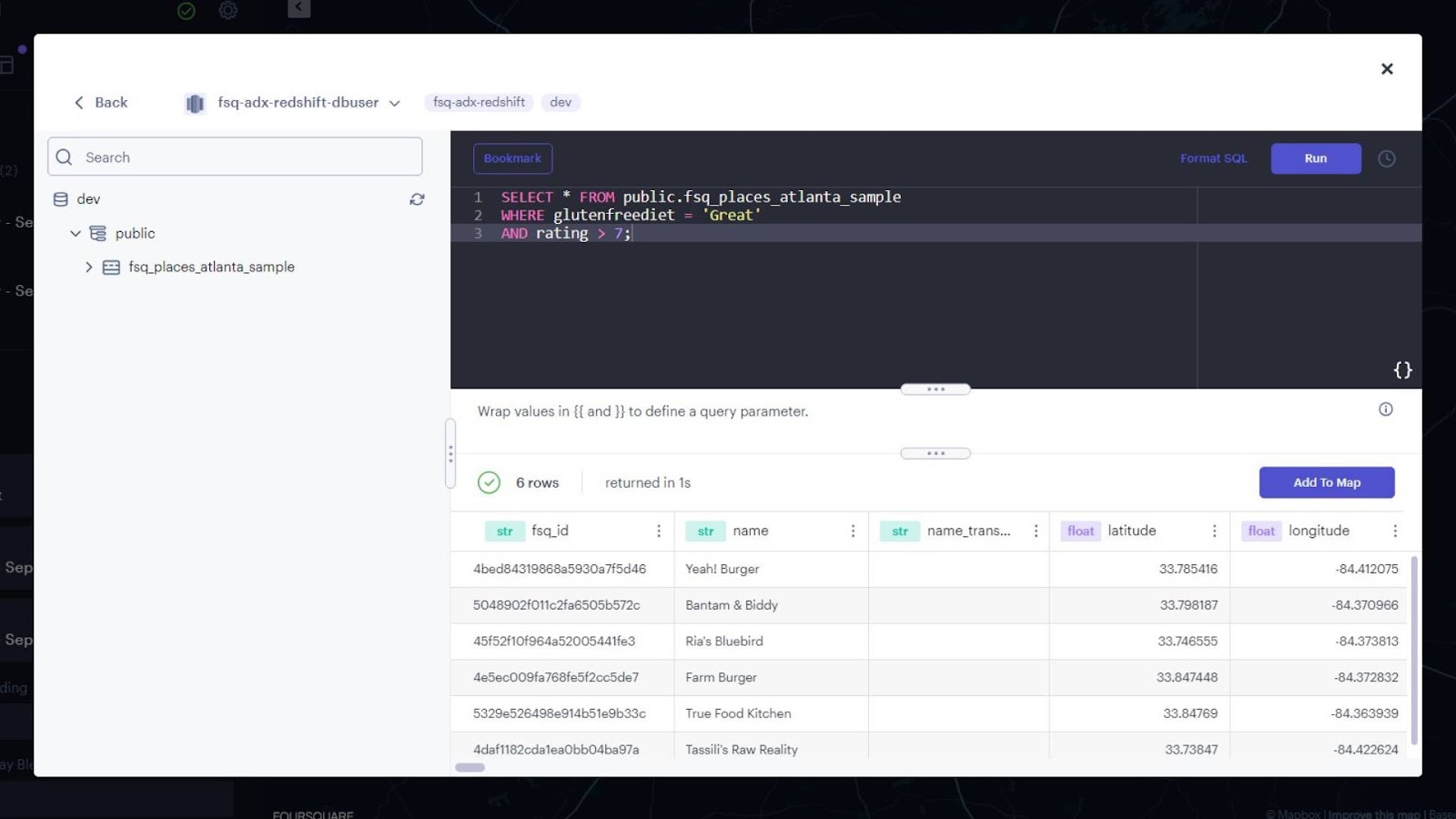Click the public schema icon

[x=98, y=234]
